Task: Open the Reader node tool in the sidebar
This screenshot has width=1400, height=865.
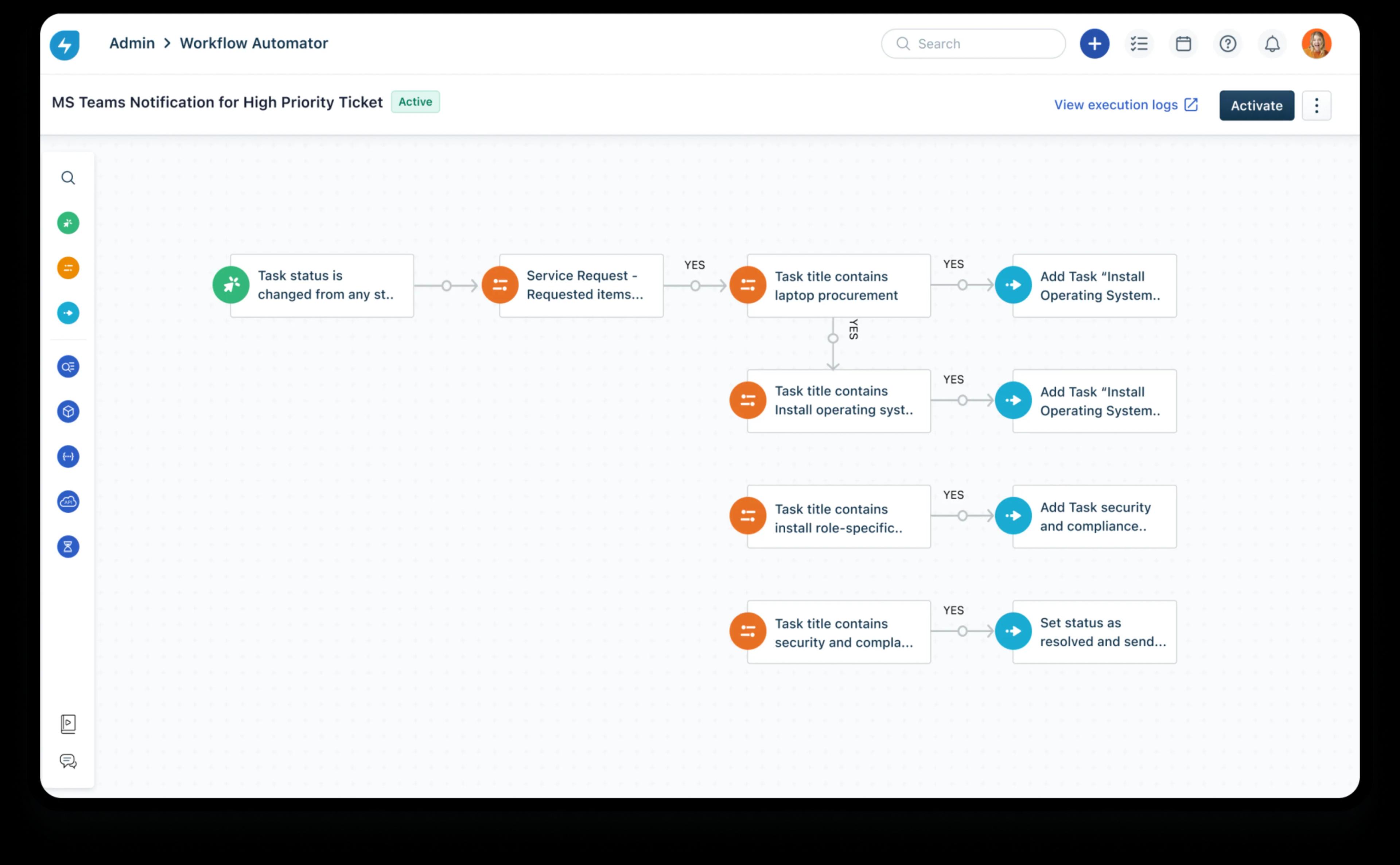Action: coord(68,367)
